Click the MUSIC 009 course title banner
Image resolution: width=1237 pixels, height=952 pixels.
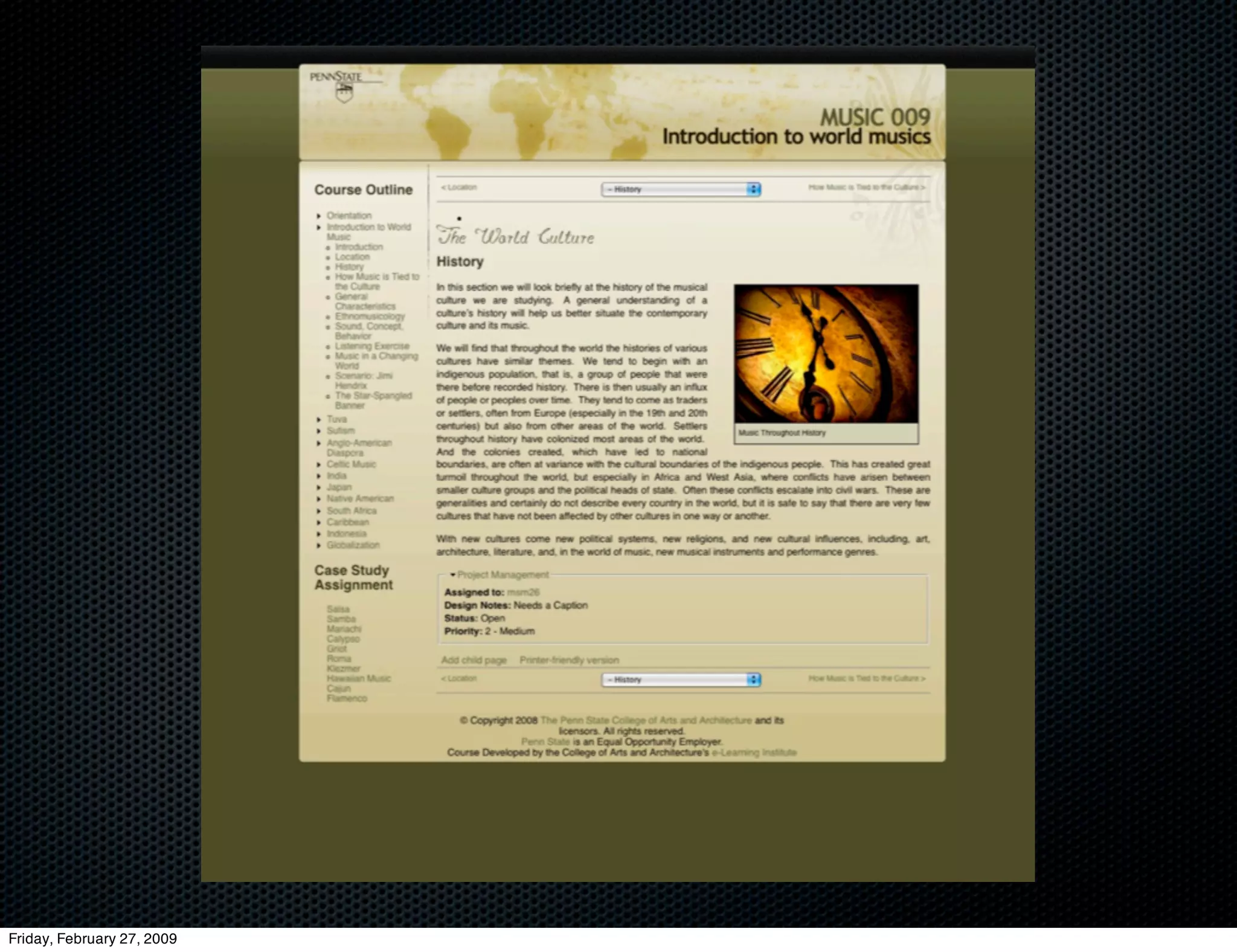(x=796, y=126)
